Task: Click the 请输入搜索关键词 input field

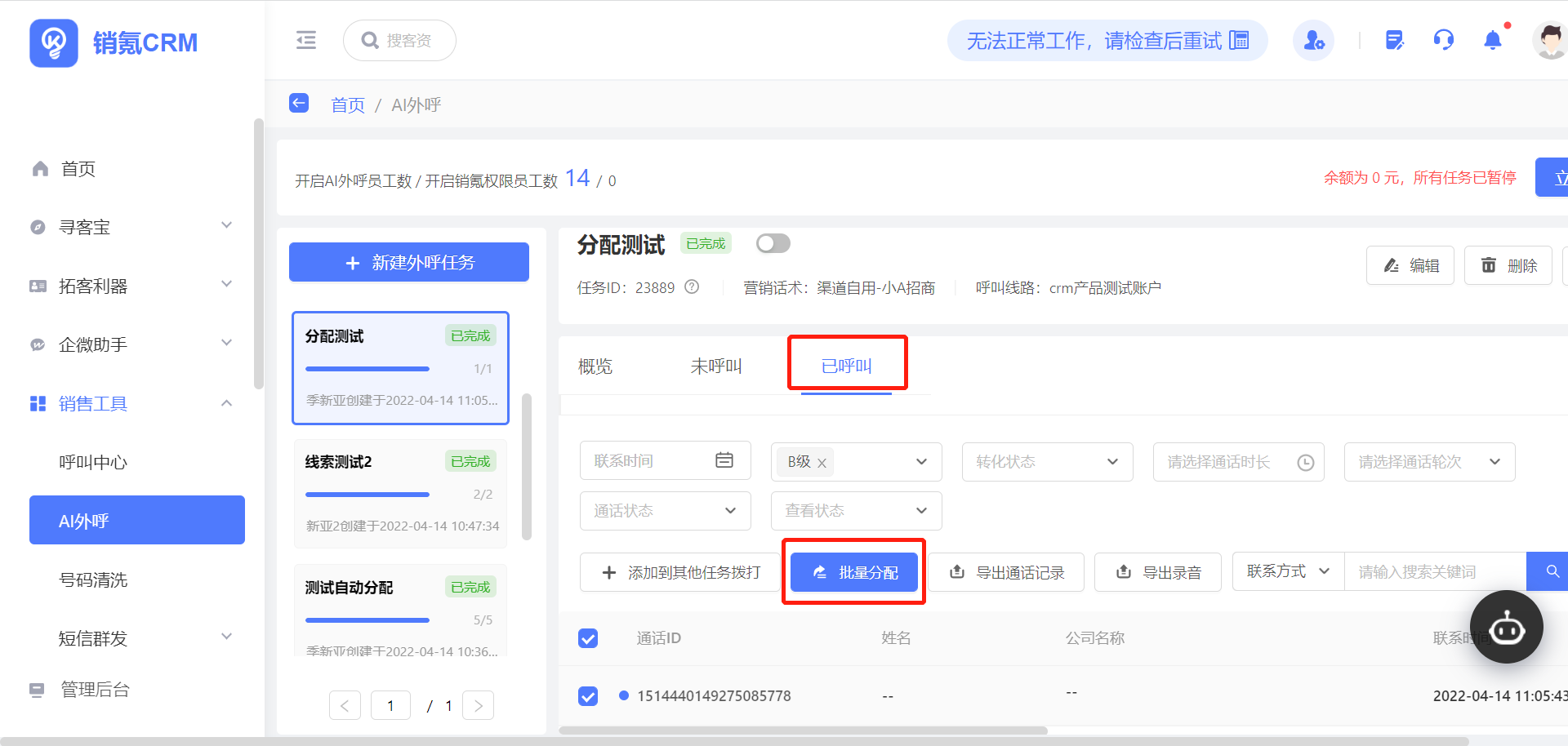Action: (x=1434, y=572)
